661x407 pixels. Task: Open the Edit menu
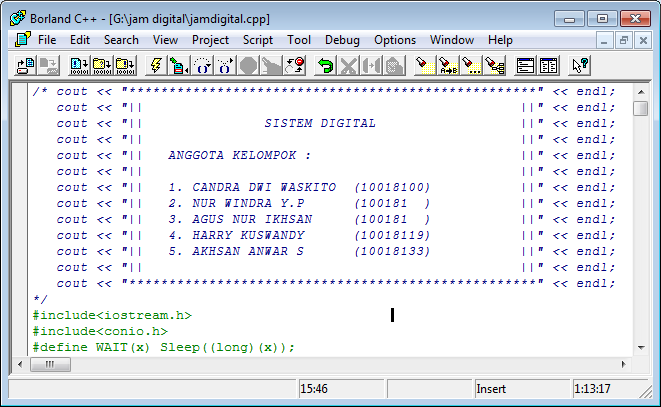tap(80, 40)
